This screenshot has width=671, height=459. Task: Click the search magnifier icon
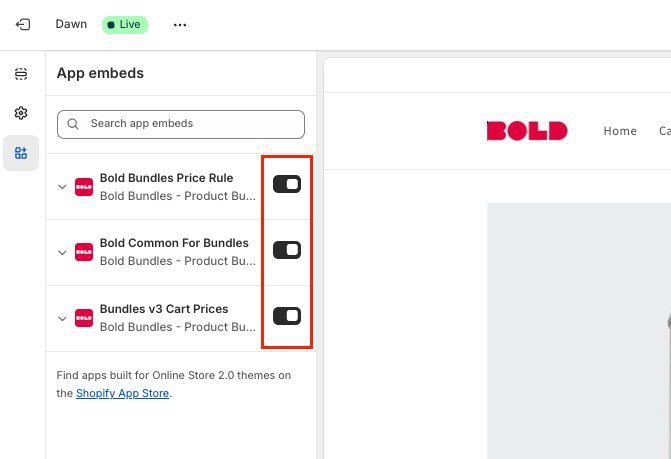pos(73,124)
